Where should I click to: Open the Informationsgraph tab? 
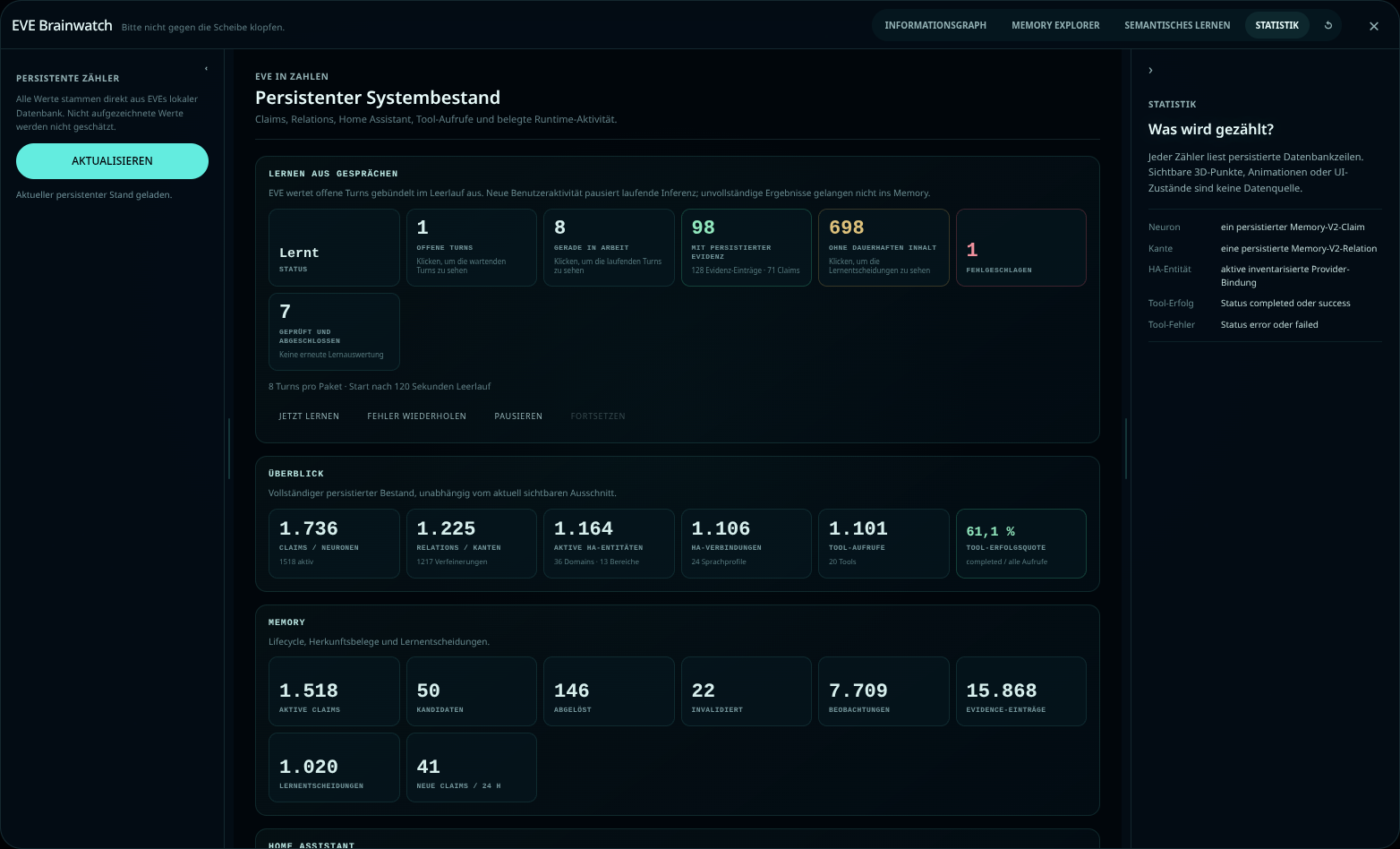point(935,25)
